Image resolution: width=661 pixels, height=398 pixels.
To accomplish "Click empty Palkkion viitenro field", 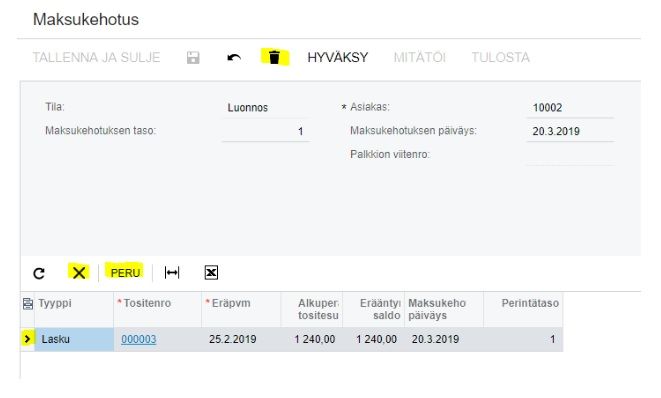I will pyautogui.click(x=570, y=155).
